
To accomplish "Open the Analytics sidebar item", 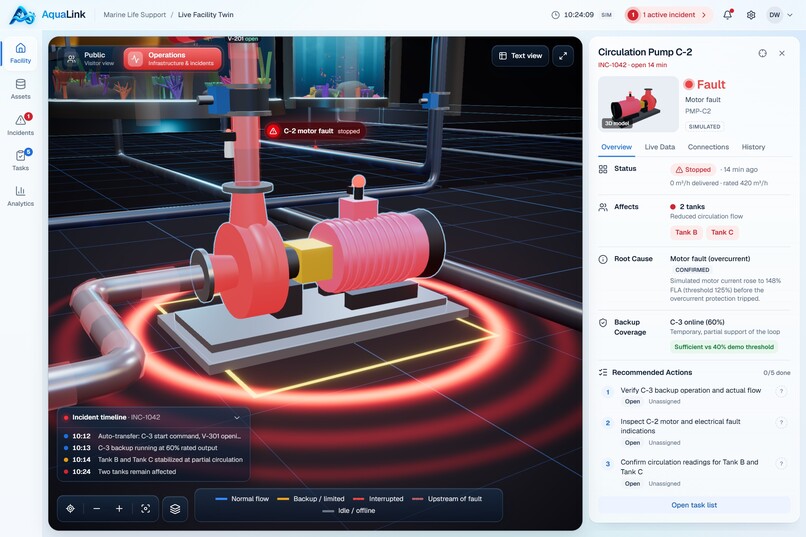I will pos(21,196).
